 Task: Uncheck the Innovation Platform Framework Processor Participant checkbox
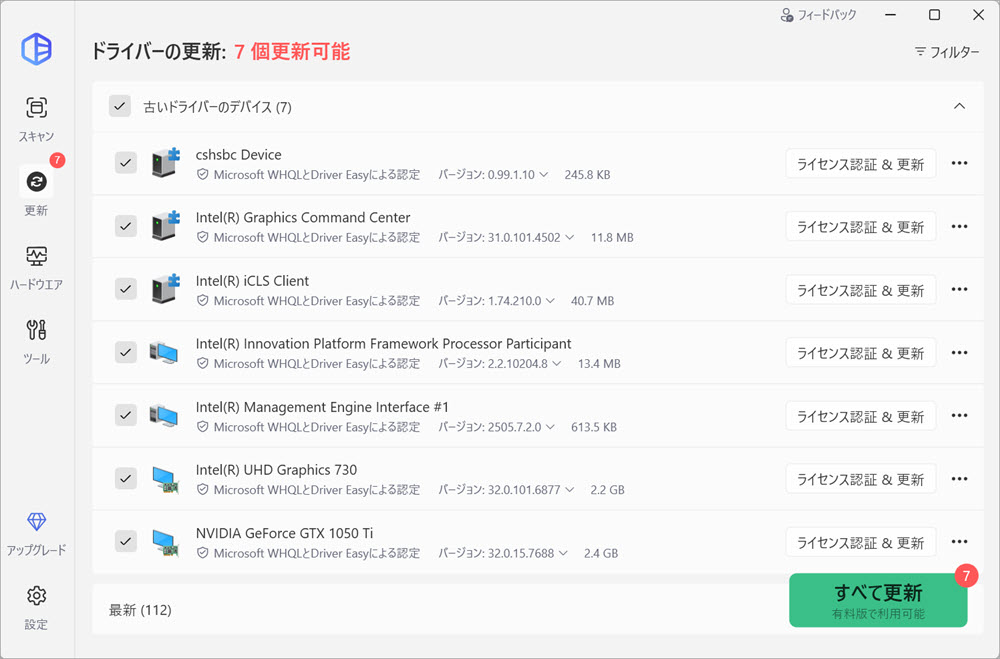[x=126, y=352]
